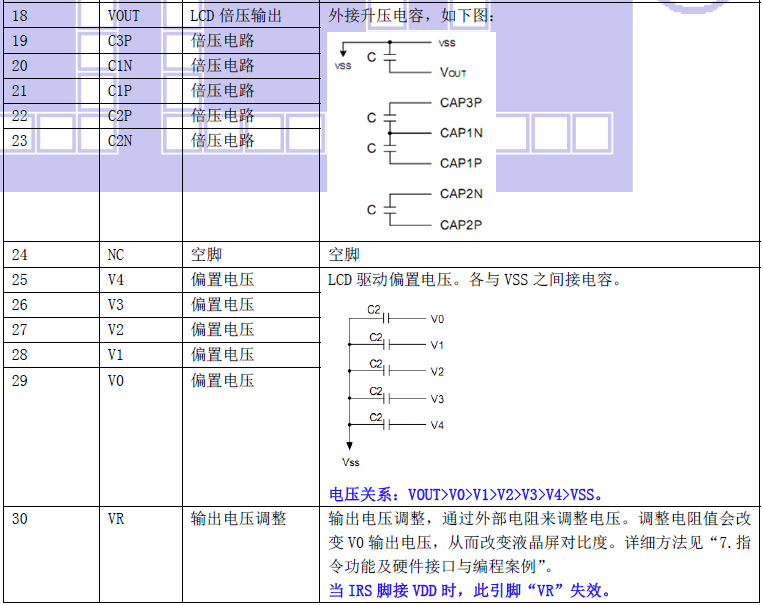The width and height of the screenshot is (763, 605).
Task: Select the V2 pin name in table
Action: click(116, 330)
